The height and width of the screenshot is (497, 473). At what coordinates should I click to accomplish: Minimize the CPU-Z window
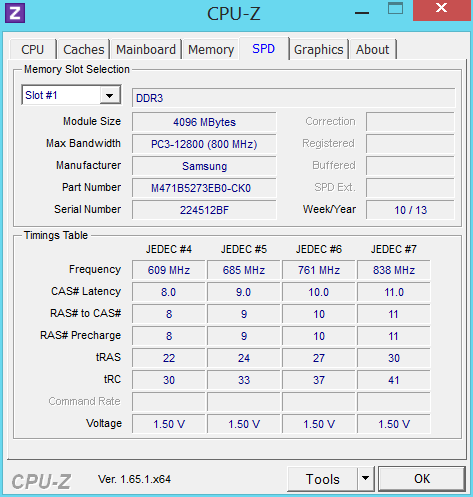(x=362, y=13)
